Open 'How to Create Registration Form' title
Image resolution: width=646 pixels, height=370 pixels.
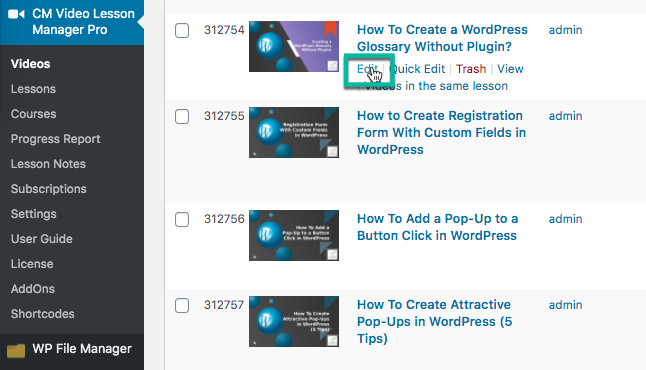pos(441,133)
